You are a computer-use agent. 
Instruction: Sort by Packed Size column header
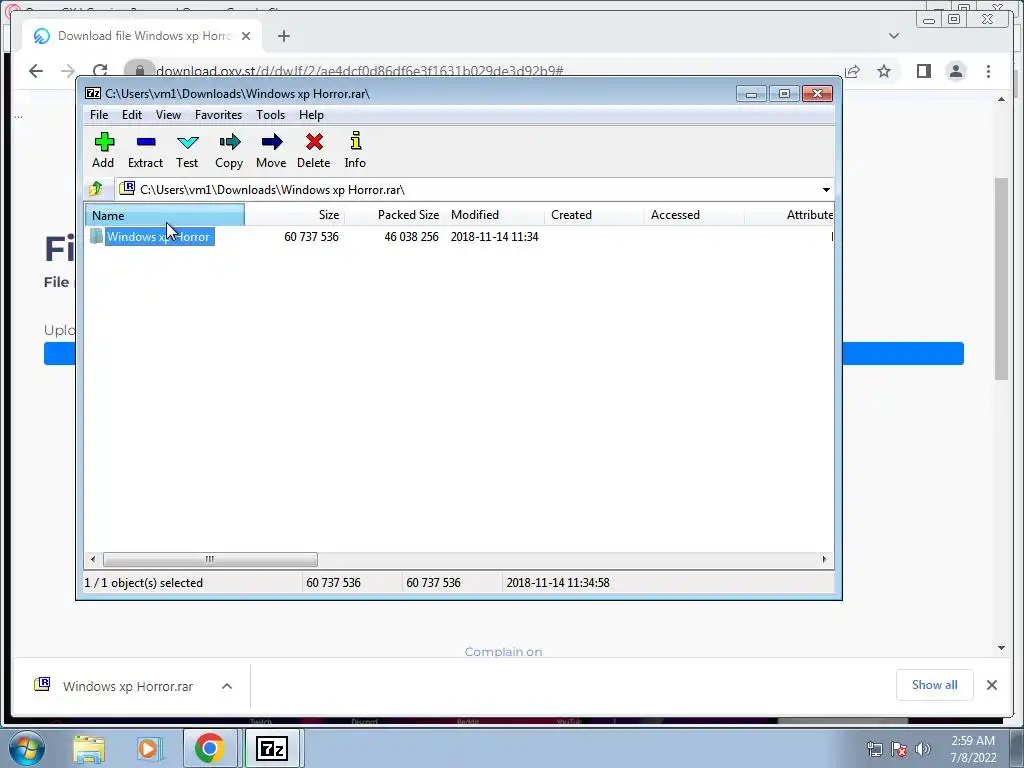[394, 215]
